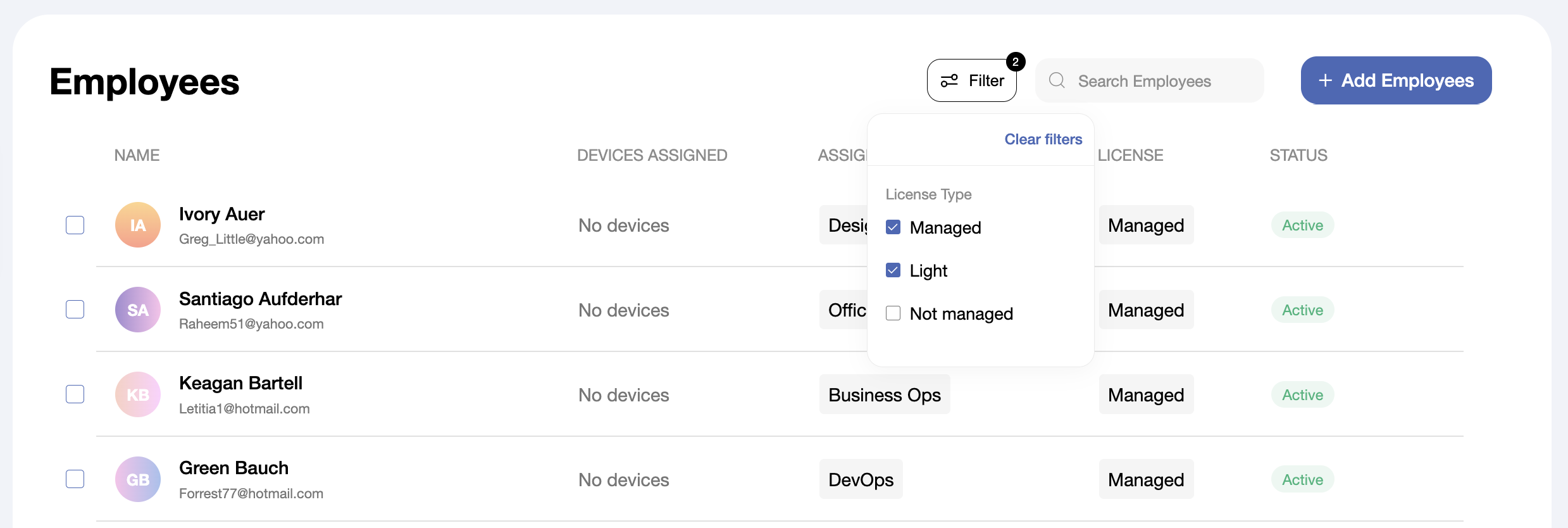Viewport: 1568px width, 528px height.
Task: Click Keagan Bartell's KB avatar
Action: tap(138, 394)
